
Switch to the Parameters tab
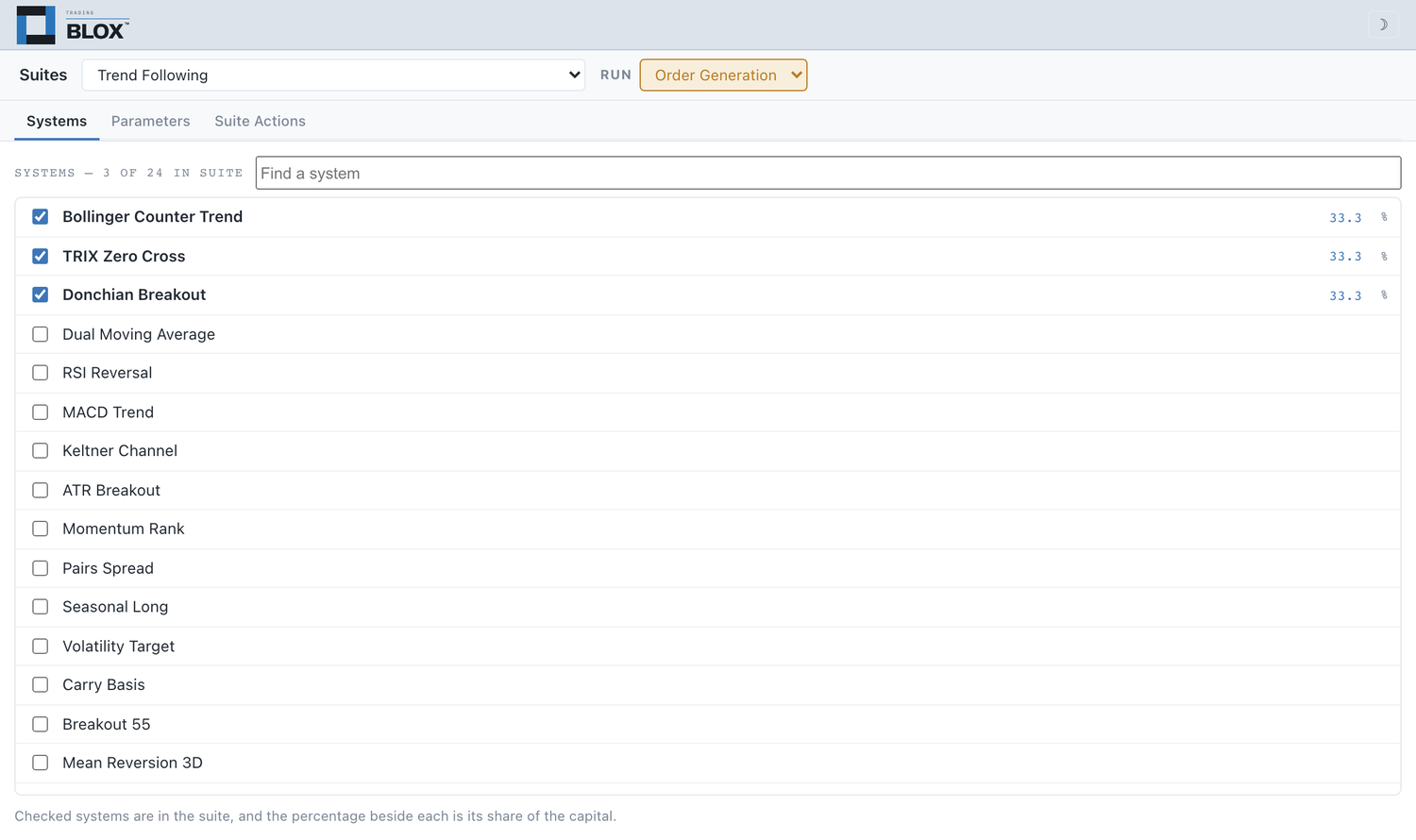[151, 121]
